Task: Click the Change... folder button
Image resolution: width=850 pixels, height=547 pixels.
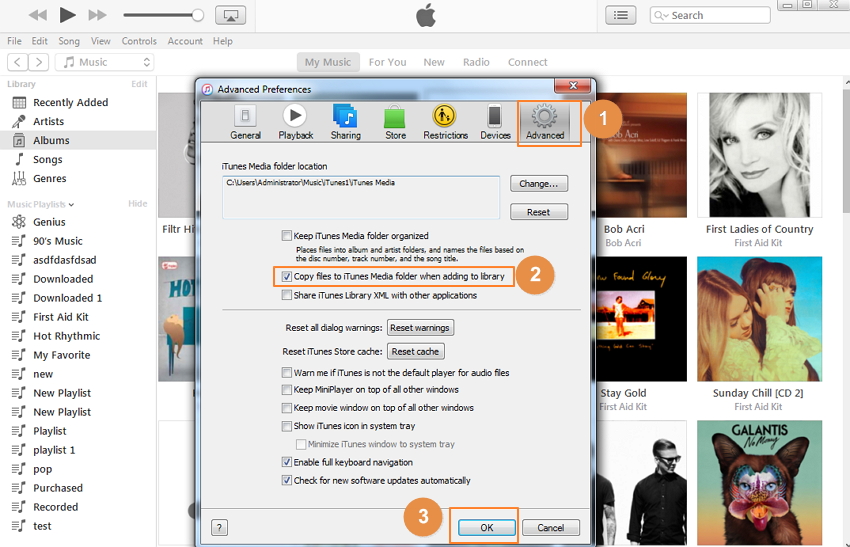Action: 539,184
